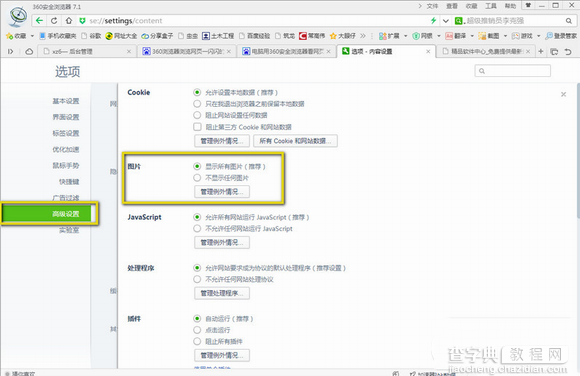Go to the home page icon
This screenshot has height=376, width=580.
pyautogui.click(x=69, y=21)
